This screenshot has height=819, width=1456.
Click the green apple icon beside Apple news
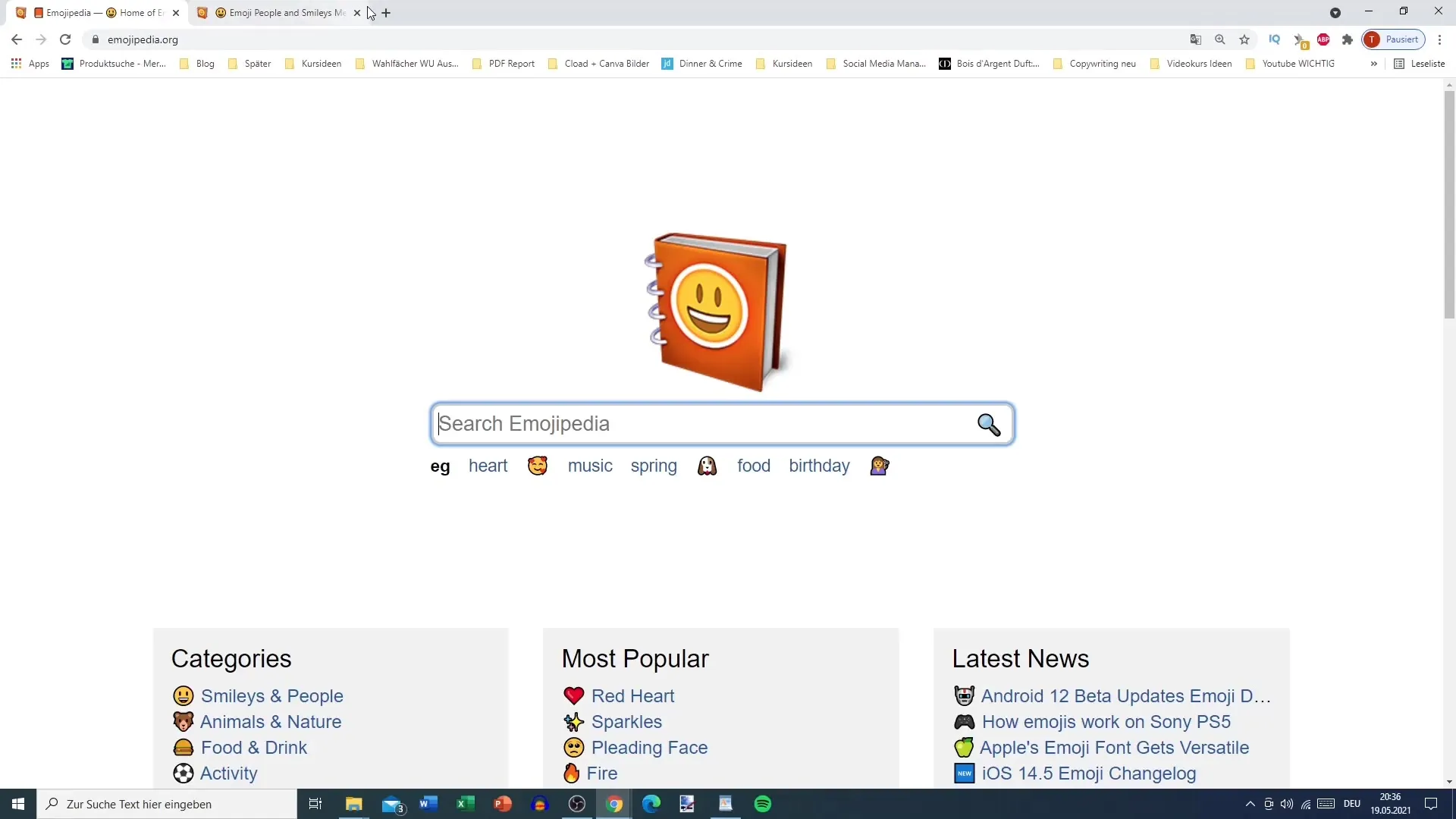(x=964, y=748)
